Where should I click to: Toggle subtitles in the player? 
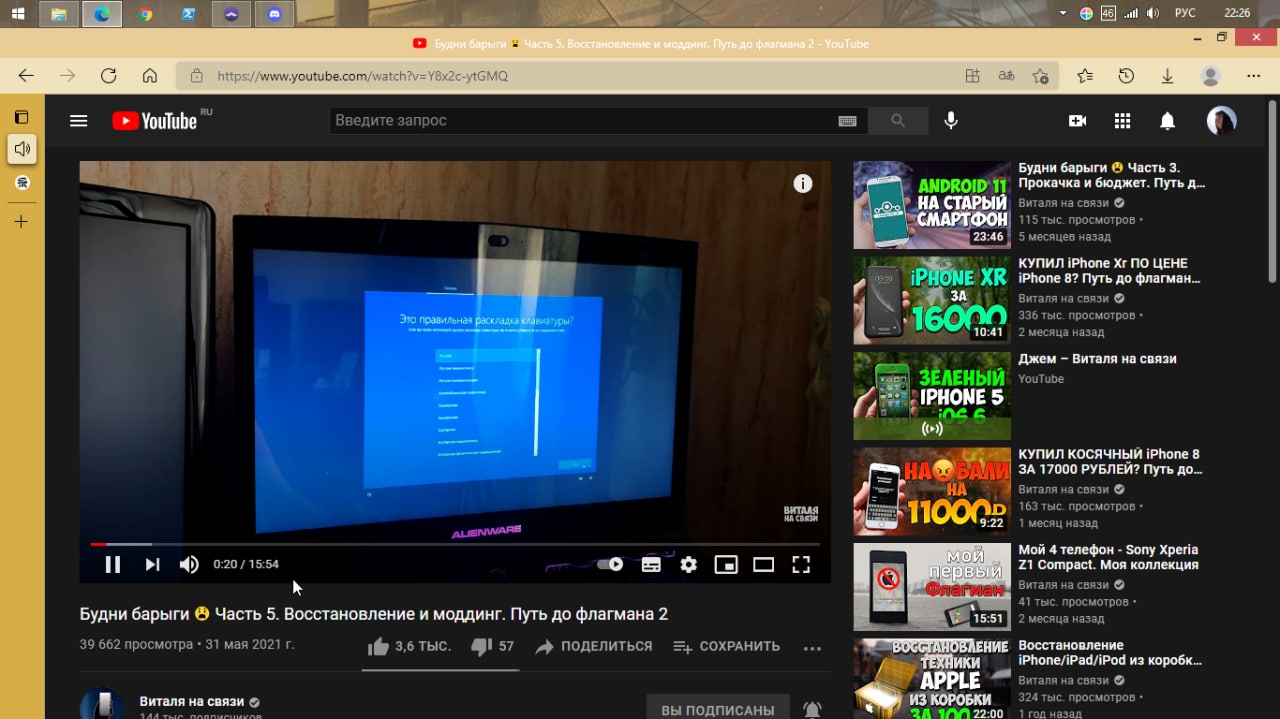(651, 564)
